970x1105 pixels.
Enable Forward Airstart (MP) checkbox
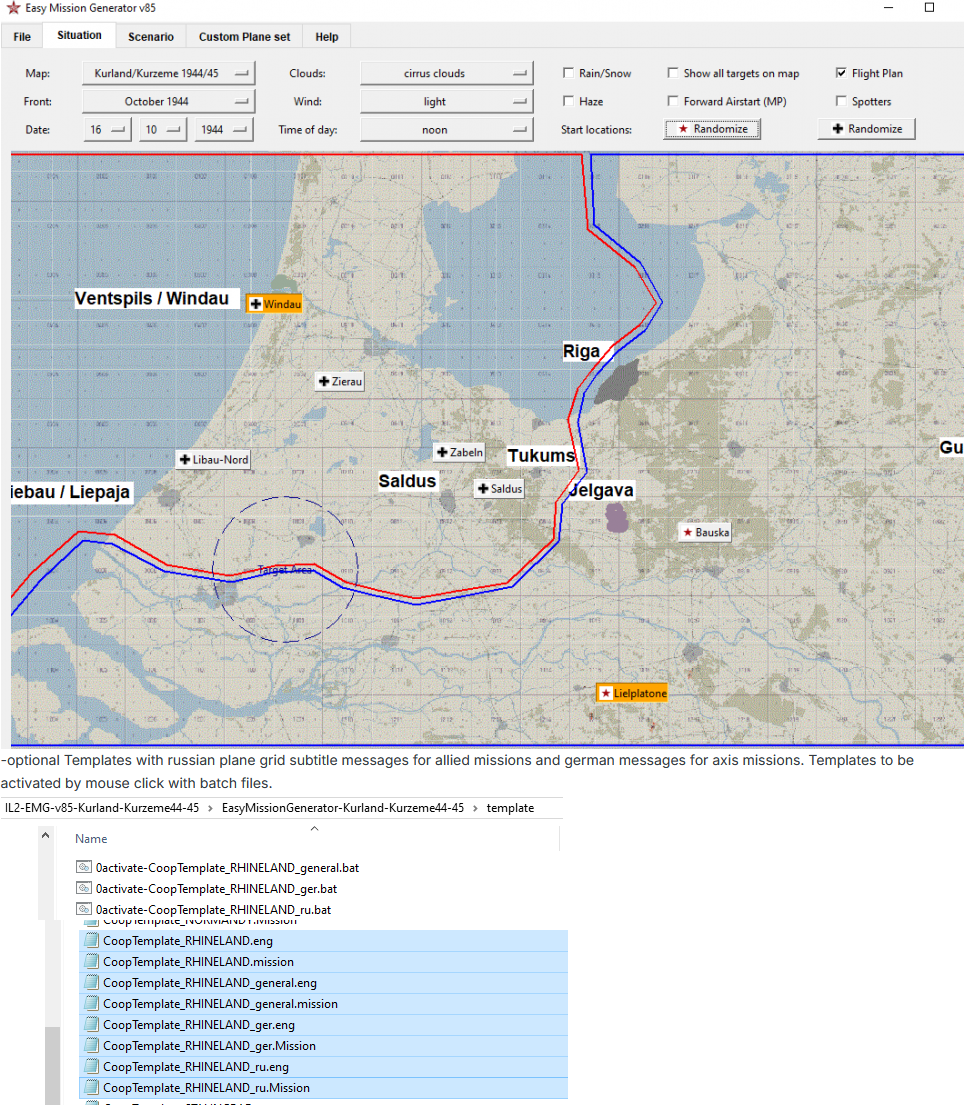pyautogui.click(x=673, y=101)
